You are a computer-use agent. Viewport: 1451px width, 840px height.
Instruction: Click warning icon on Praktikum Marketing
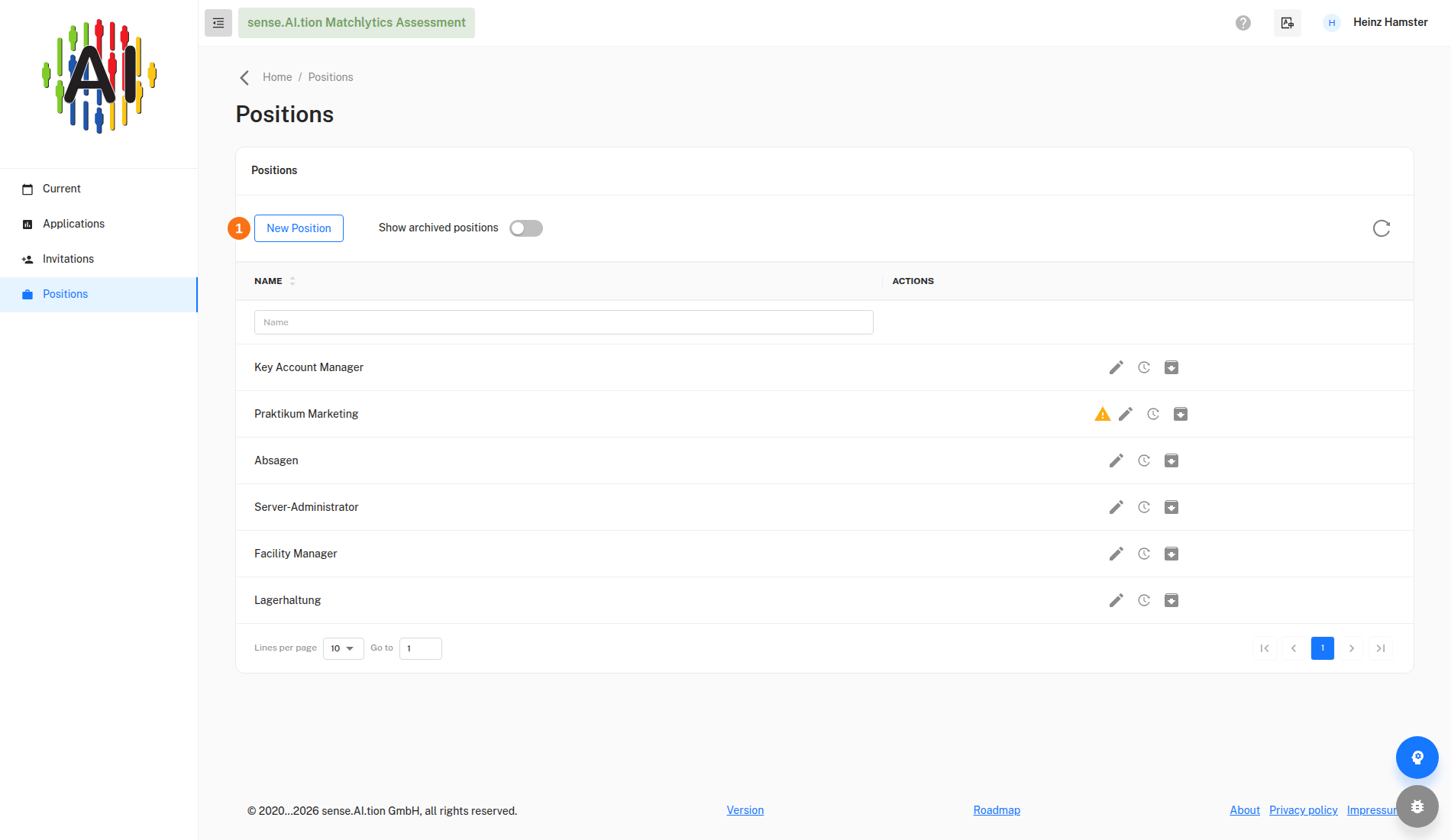(x=1103, y=414)
